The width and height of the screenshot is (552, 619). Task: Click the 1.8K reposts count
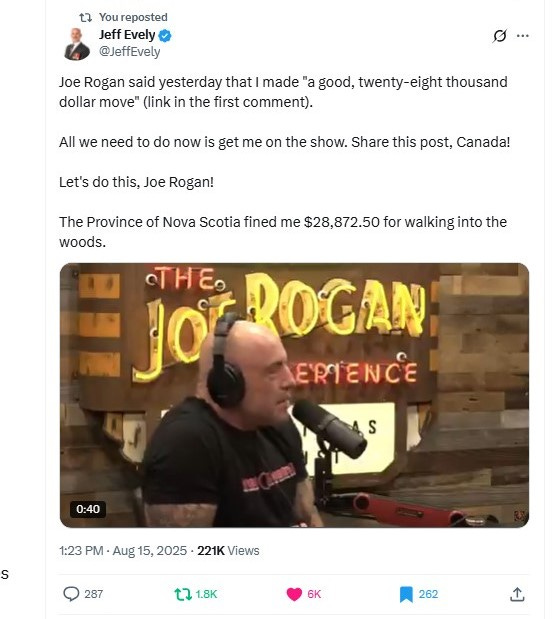(x=206, y=594)
